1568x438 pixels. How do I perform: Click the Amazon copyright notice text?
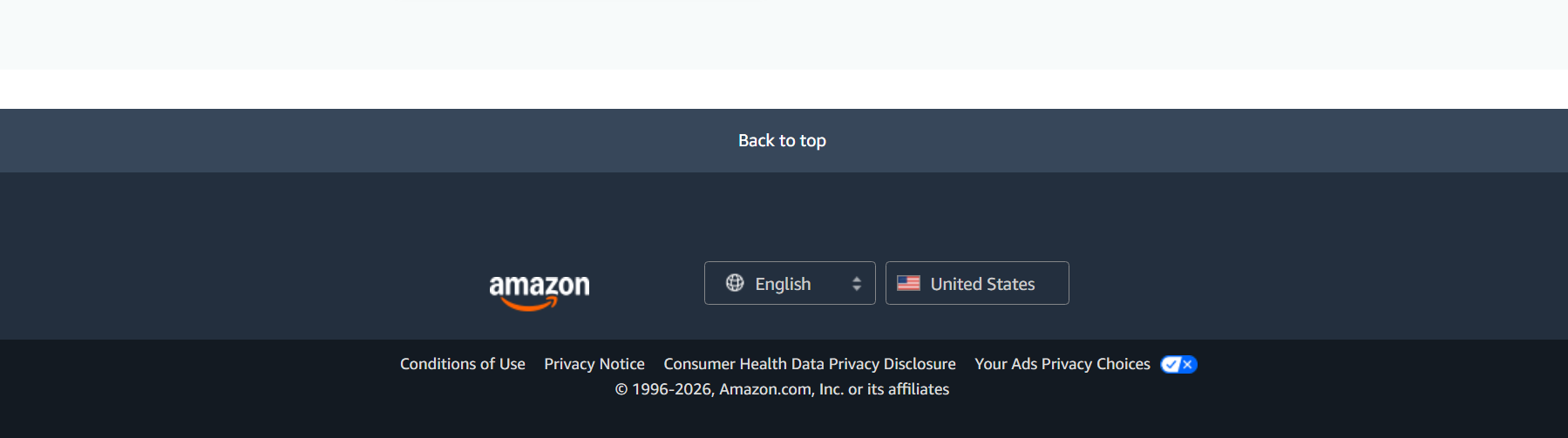tap(782, 389)
